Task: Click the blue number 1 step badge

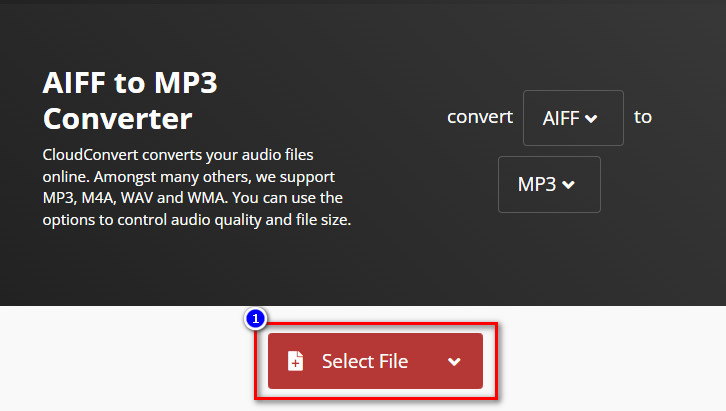Action: (256, 319)
